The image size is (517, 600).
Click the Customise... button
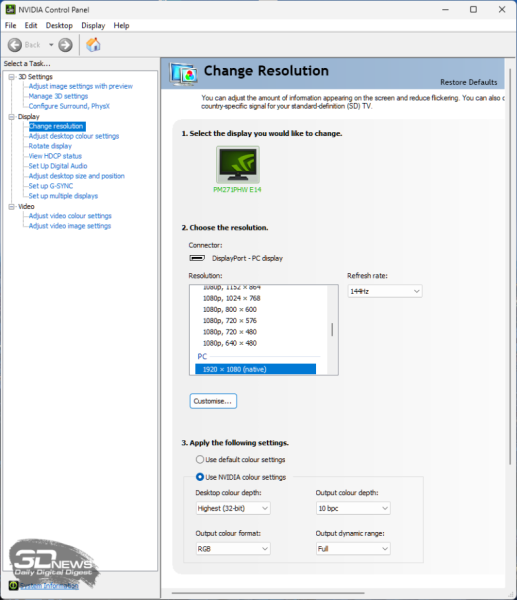(x=213, y=401)
